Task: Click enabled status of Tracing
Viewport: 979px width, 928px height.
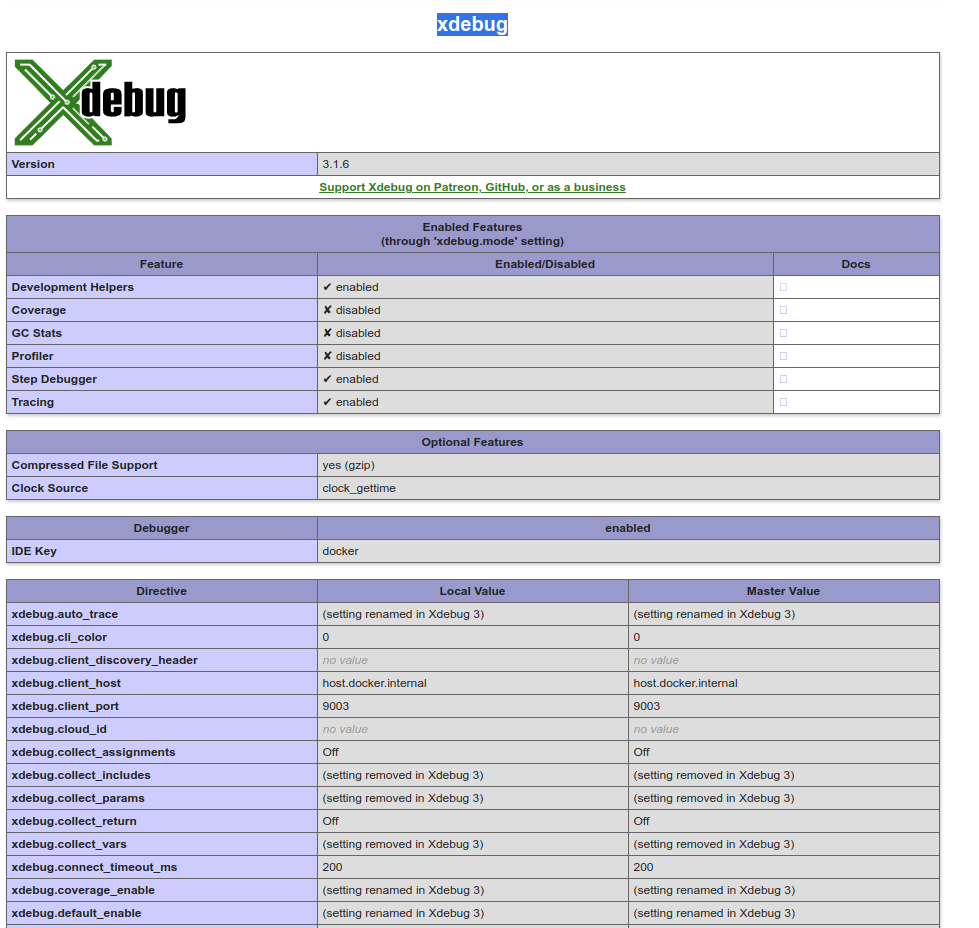Action: 350,402
